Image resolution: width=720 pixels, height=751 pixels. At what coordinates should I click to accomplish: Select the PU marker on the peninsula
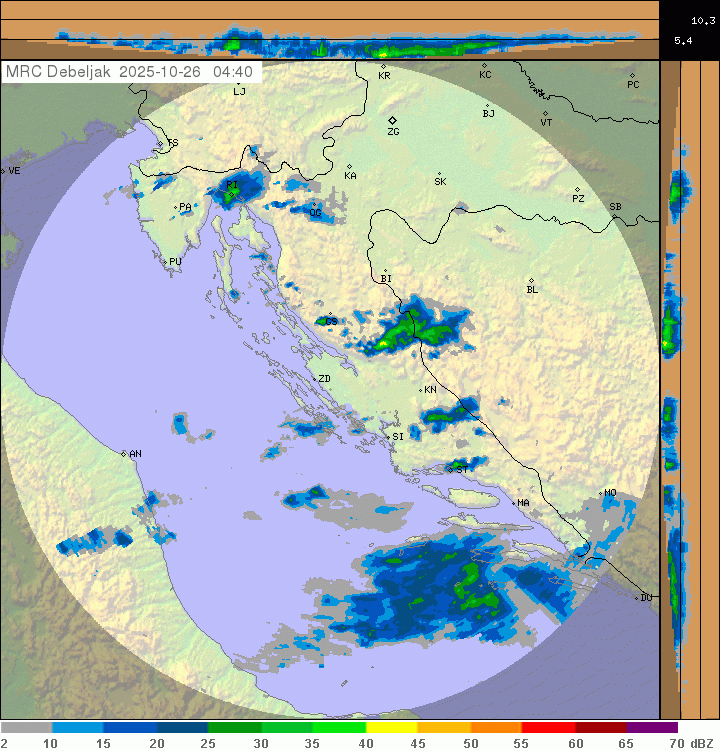pos(165,261)
